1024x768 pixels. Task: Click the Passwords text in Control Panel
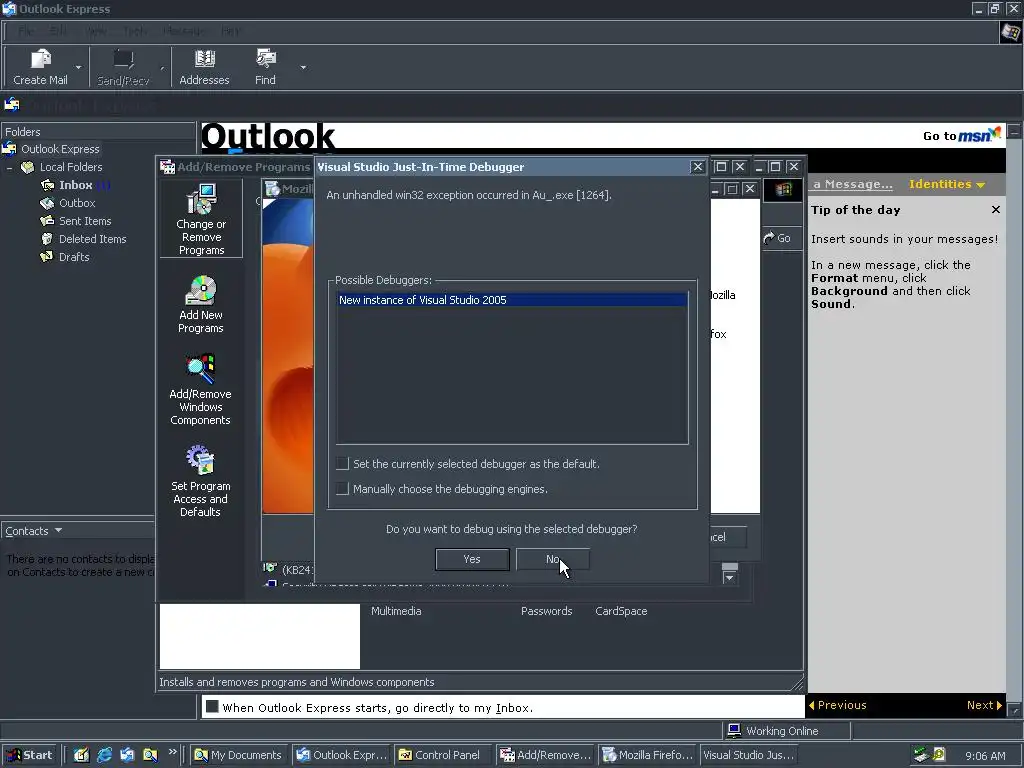pyautogui.click(x=546, y=611)
